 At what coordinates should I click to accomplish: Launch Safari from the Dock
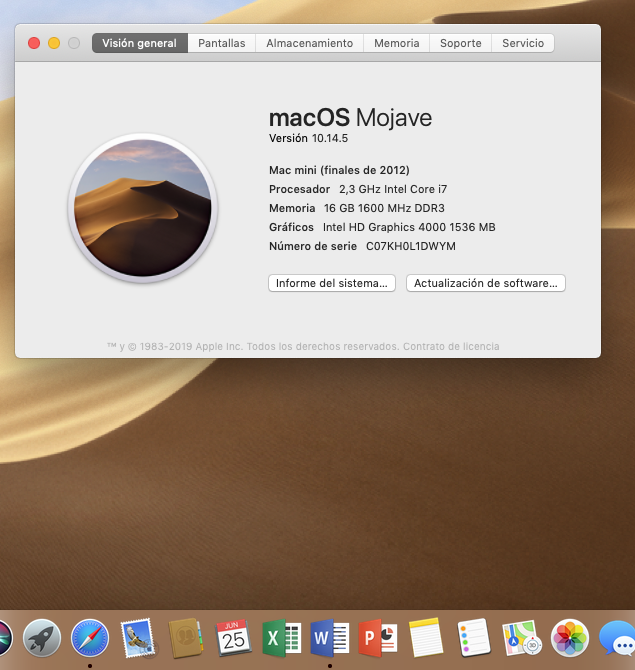pyautogui.click(x=90, y=638)
